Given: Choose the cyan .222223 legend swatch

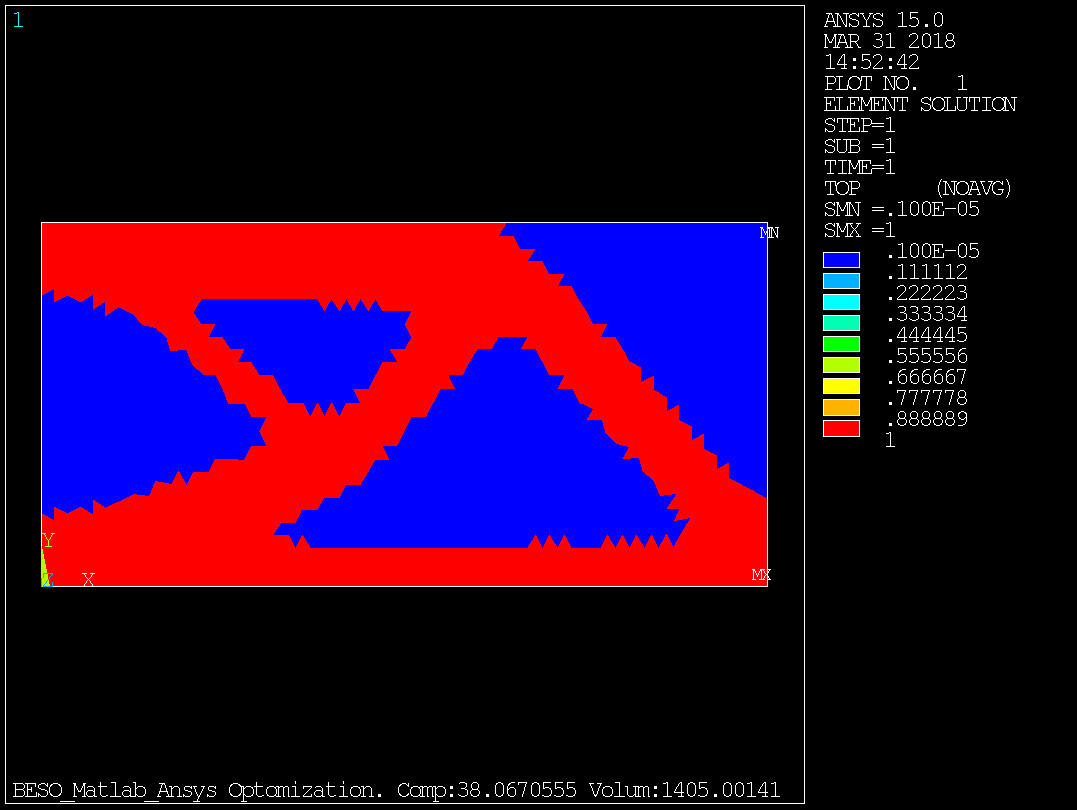Looking at the screenshot, I should [x=841, y=302].
